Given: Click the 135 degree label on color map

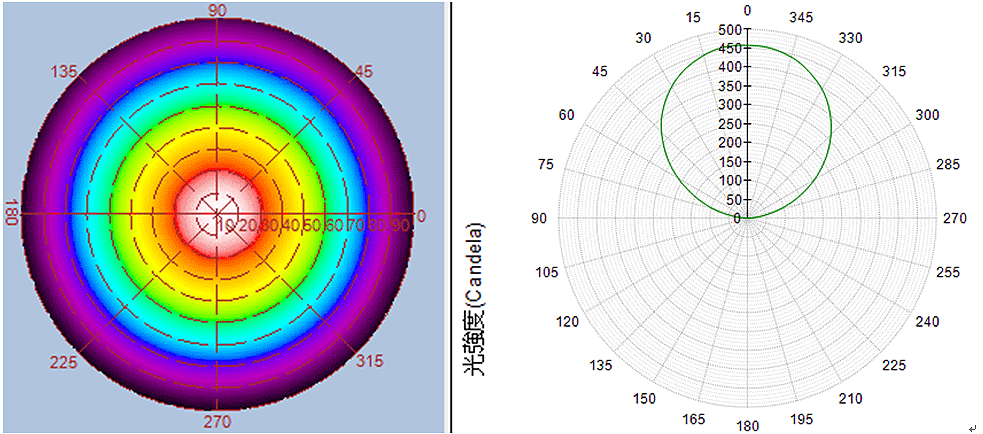Looking at the screenshot, I should (x=65, y=72).
